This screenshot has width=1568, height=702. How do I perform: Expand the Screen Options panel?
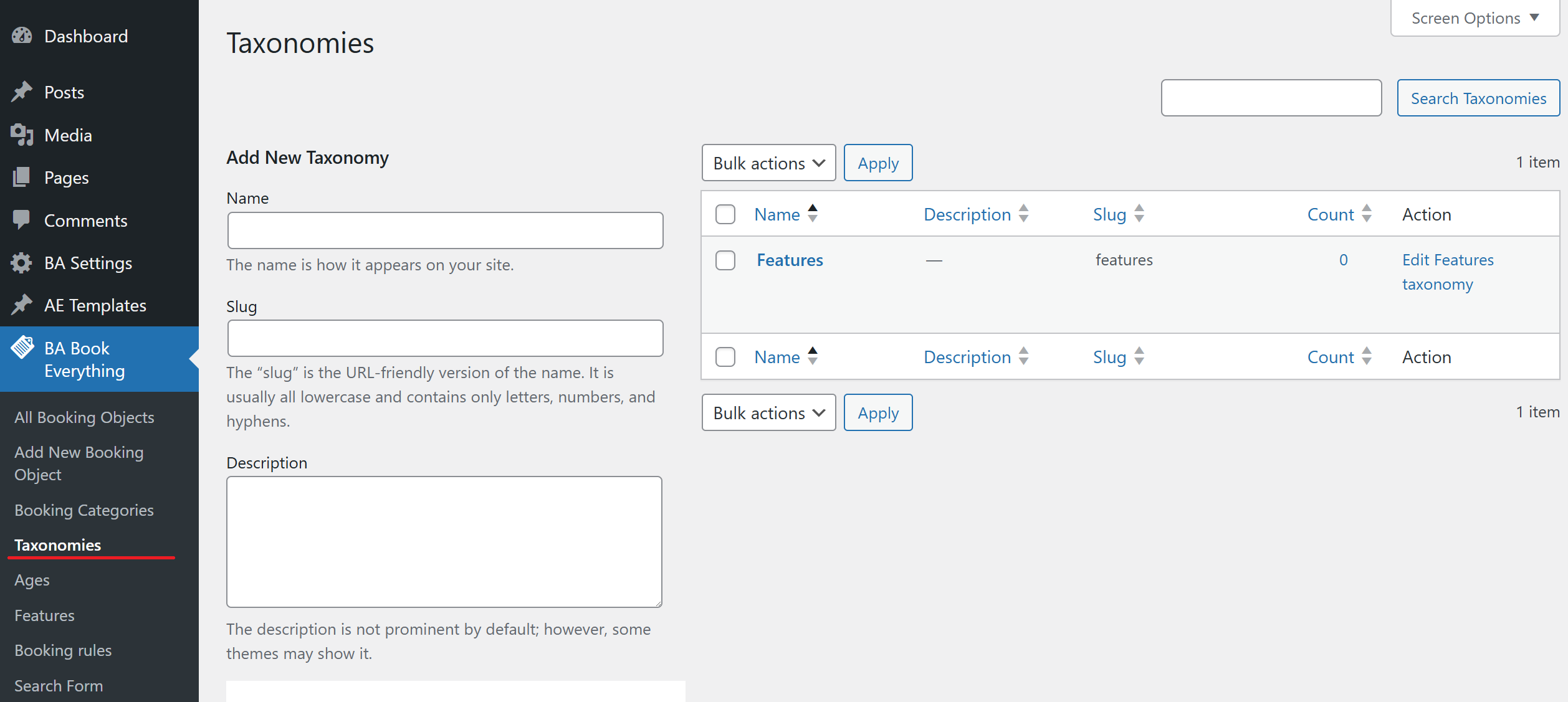coord(1475,19)
